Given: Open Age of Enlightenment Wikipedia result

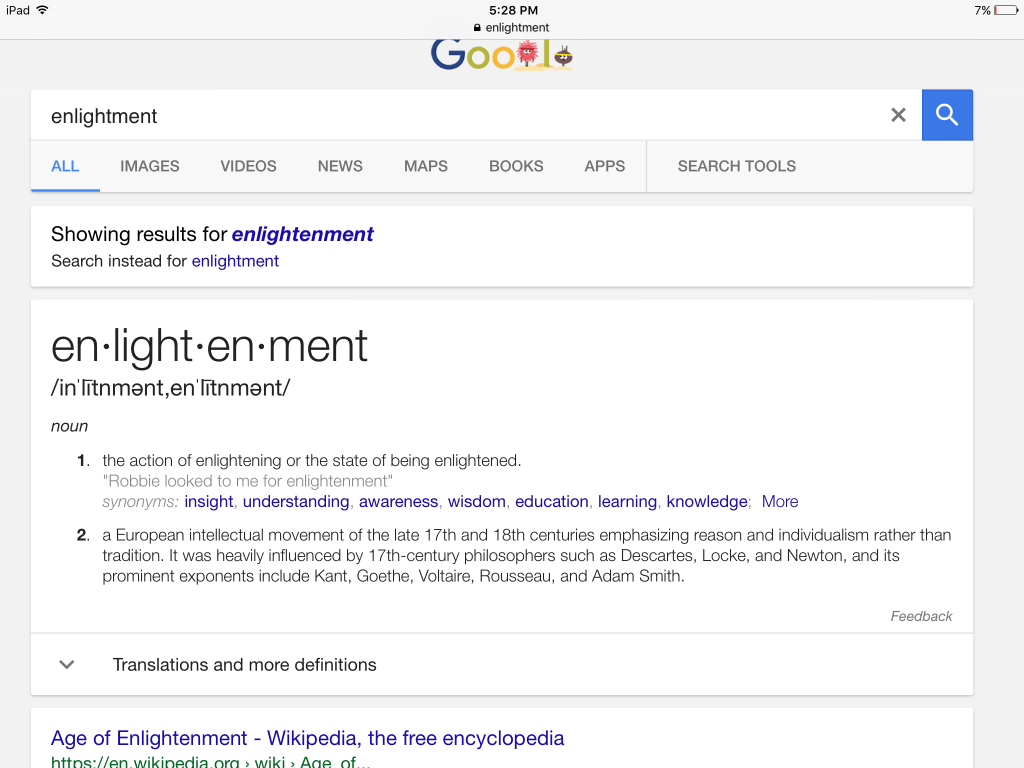Looking at the screenshot, I should 308,738.
